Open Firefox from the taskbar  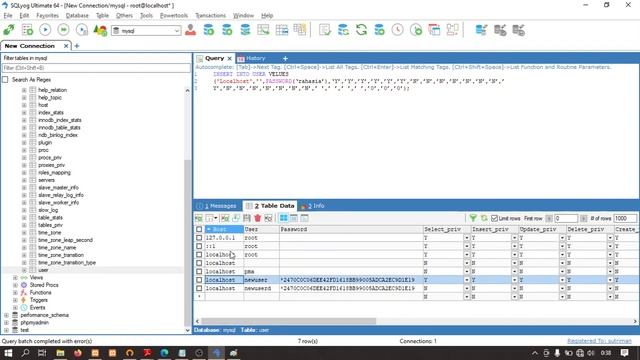pos(78,353)
